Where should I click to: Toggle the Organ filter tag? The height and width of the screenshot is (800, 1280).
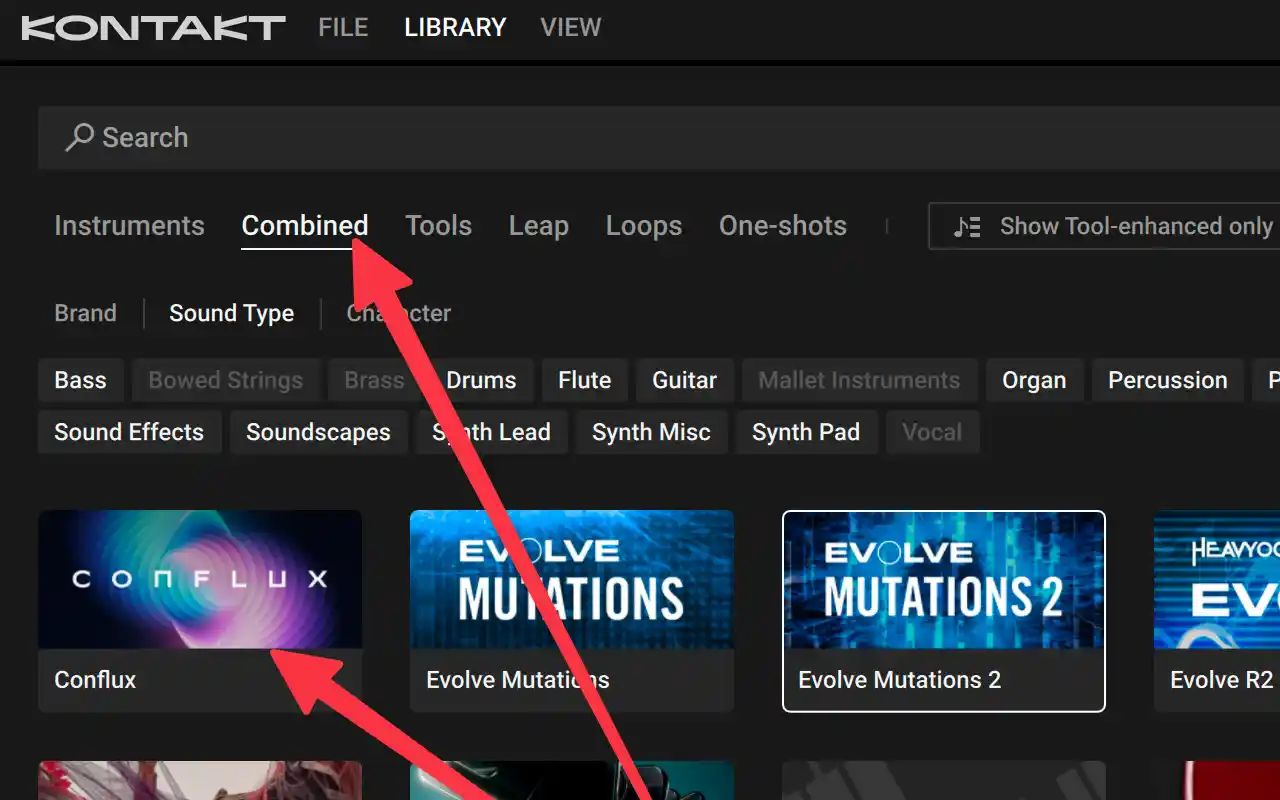click(x=1034, y=380)
